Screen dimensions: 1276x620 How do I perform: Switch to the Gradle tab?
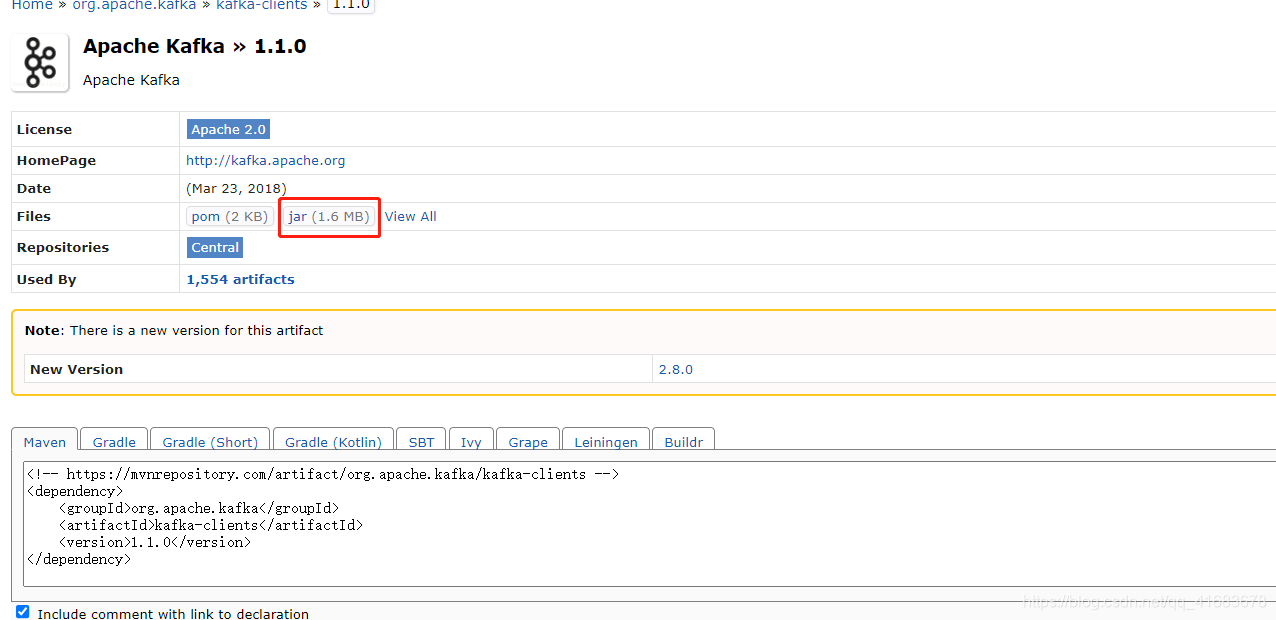[114, 441]
